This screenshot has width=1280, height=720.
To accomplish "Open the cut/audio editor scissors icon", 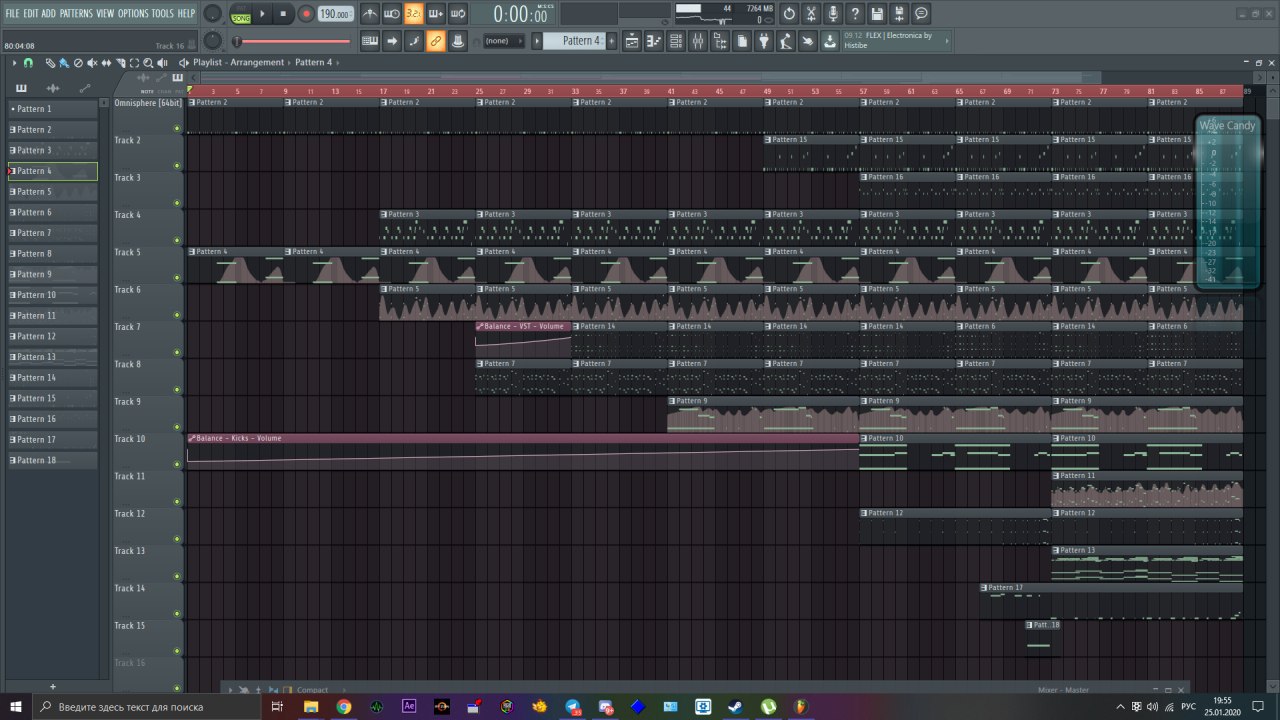I will pos(811,14).
